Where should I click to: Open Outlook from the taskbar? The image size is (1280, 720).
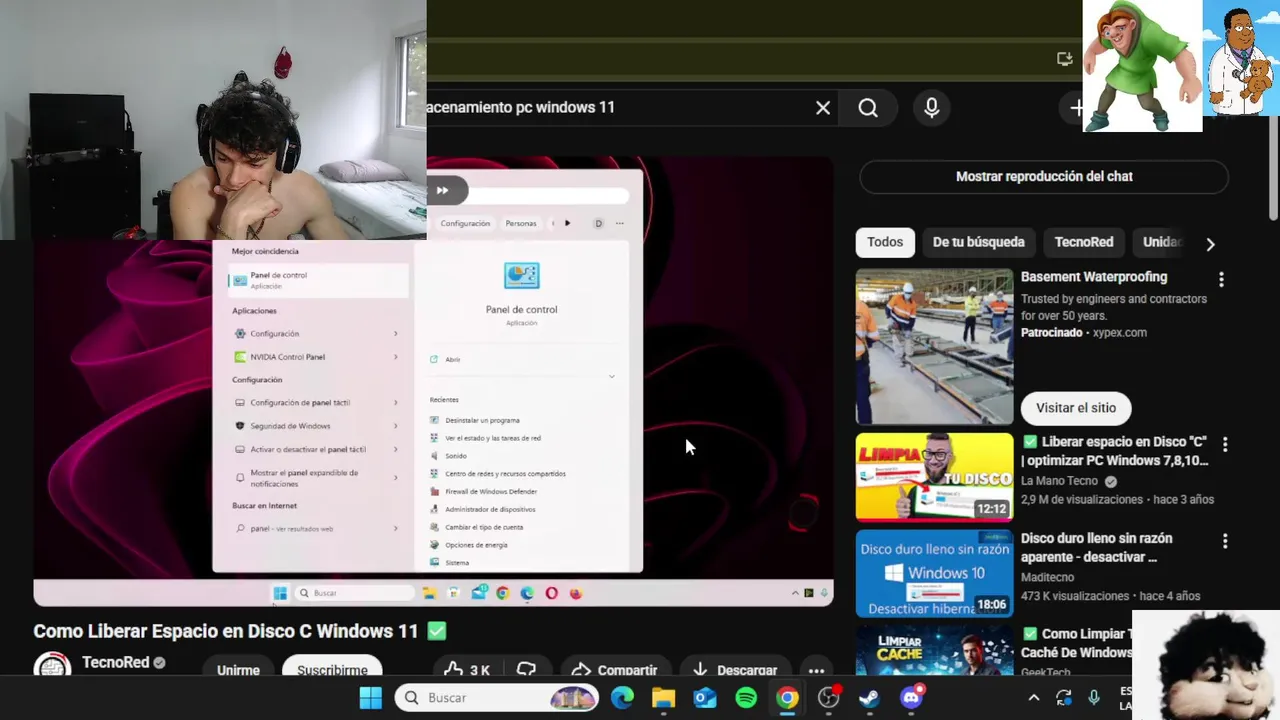coord(705,698)
